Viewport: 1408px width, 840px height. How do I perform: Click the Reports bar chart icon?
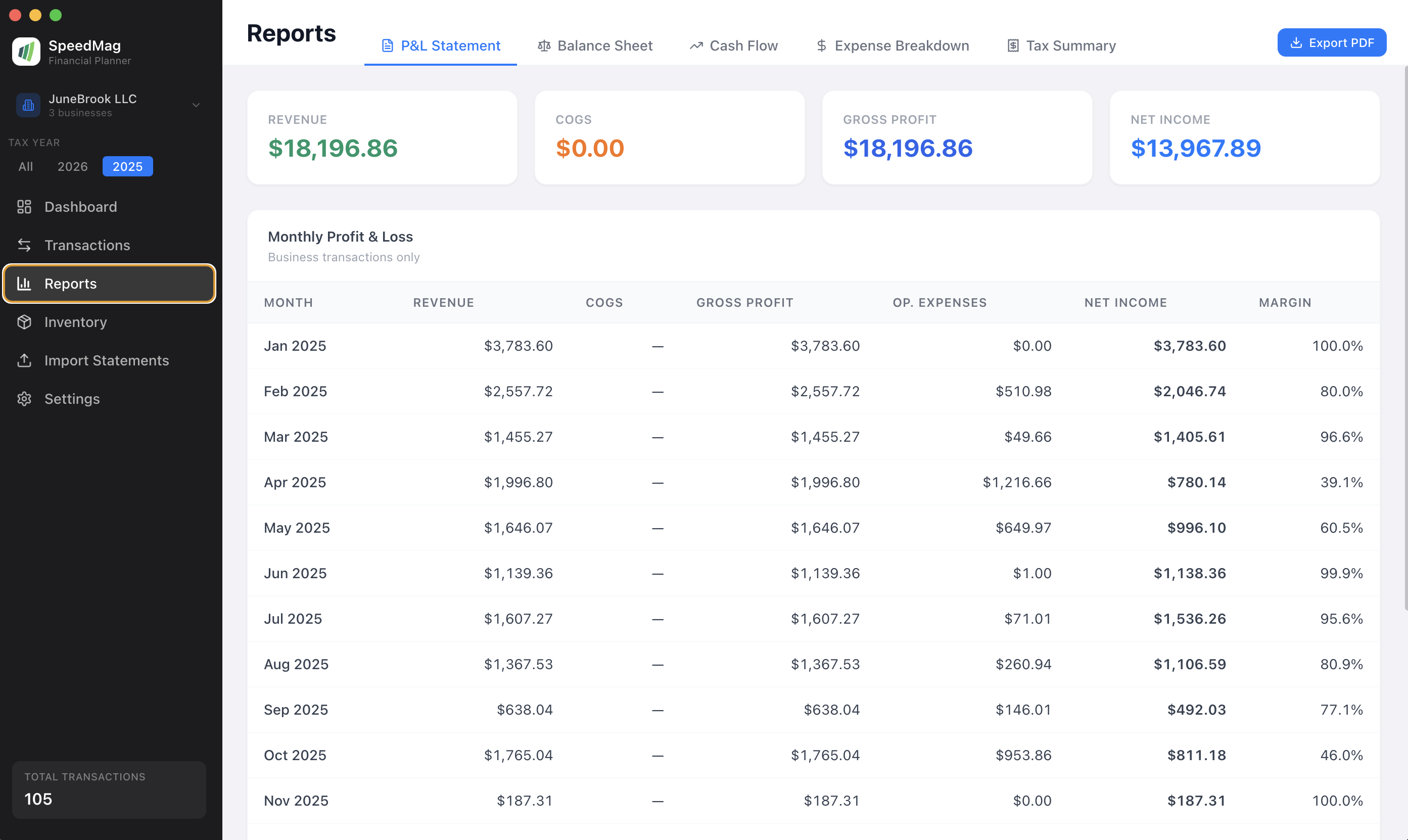coord(24,284)
